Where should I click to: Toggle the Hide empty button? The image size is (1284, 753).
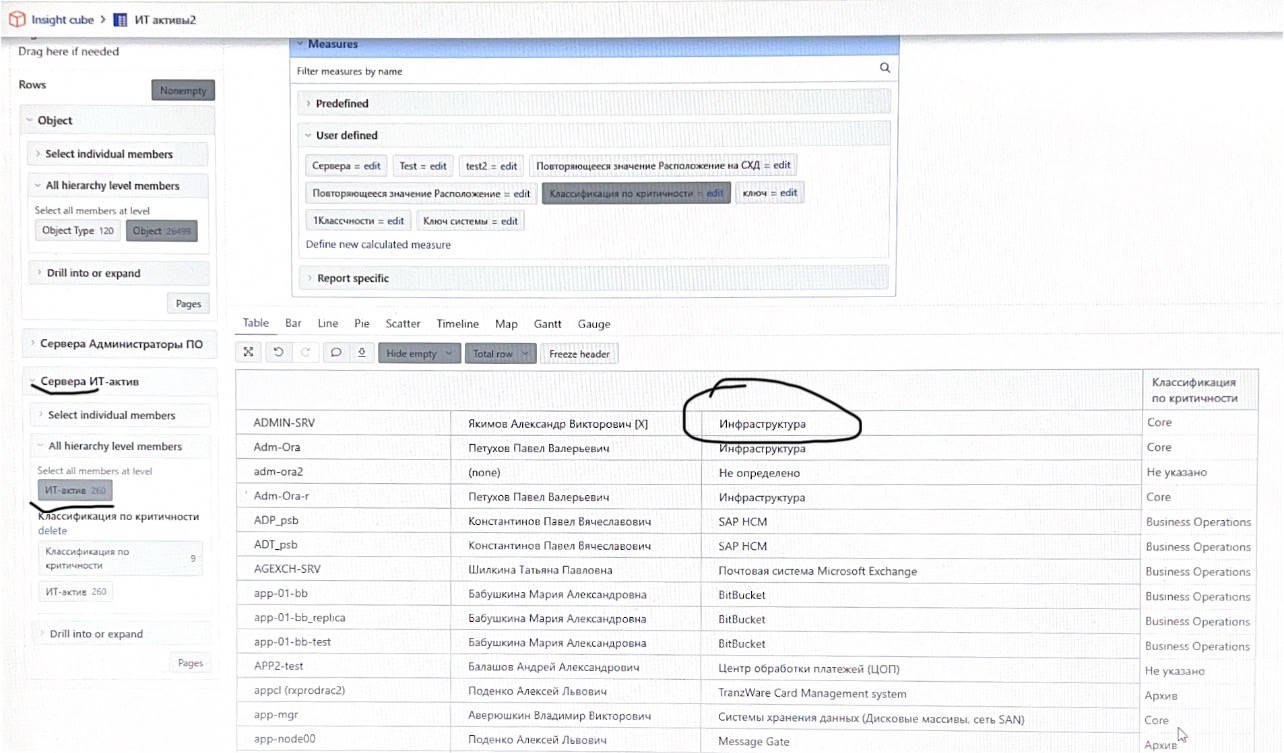[x=418, y=354]
